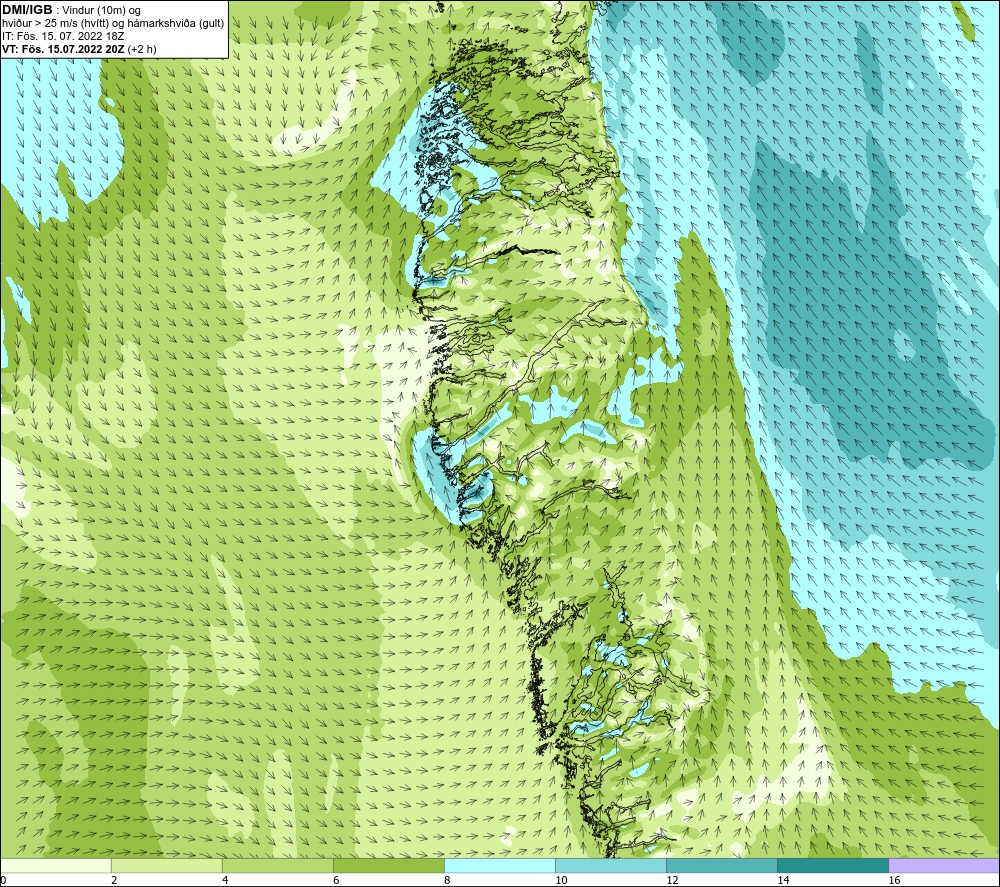Viewport: 1000px width, 887px height.
Task: Click the 'IT: Fös. 15. 07. 2022 18Z' line
Action: point(63,36)
